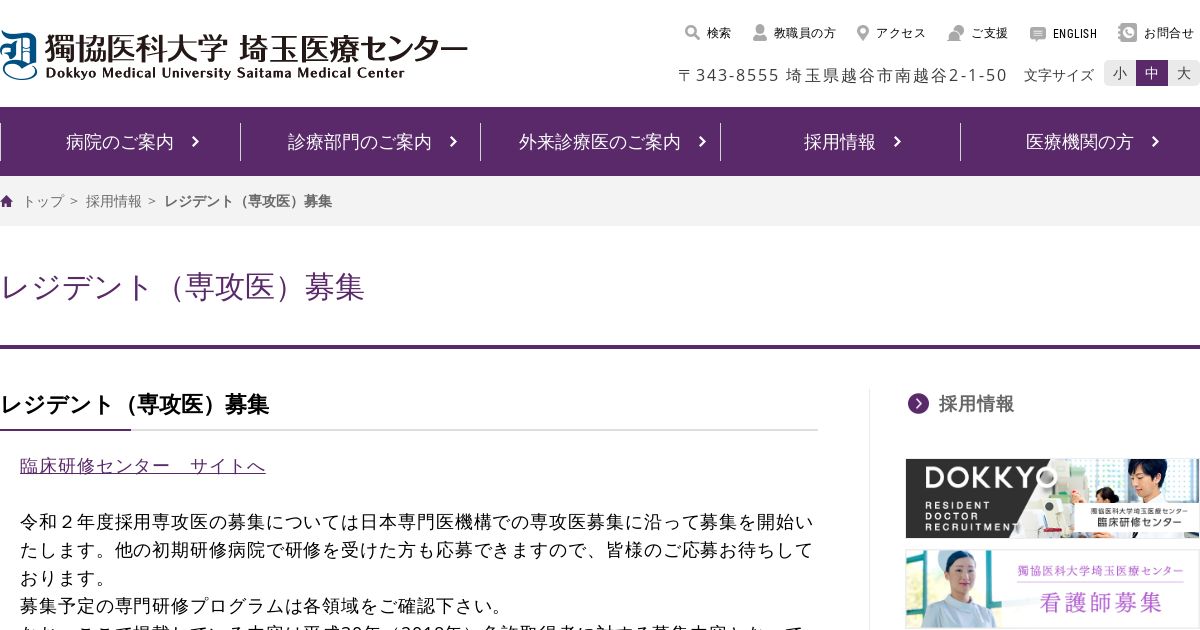1200x630 pixels.
Task: Expand chevron next to 採用情報 in navbar
Action: tap(897, 142)
